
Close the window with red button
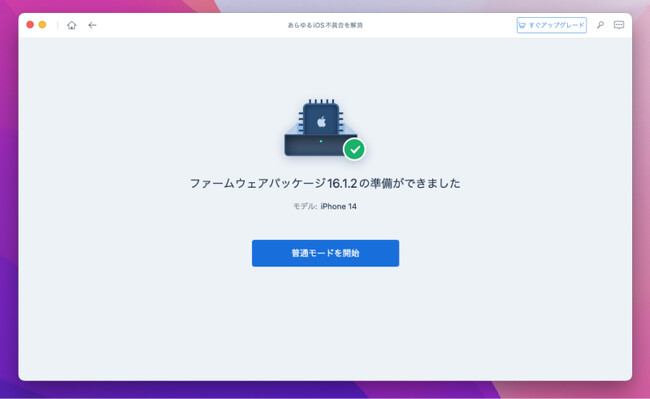30,25
